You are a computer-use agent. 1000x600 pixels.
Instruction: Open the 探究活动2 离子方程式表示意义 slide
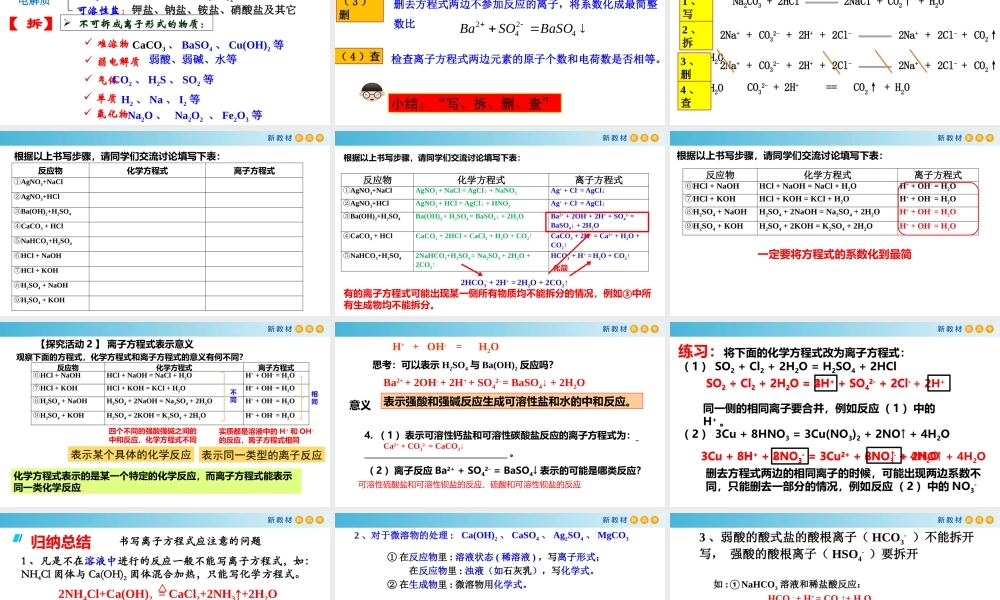165,415
